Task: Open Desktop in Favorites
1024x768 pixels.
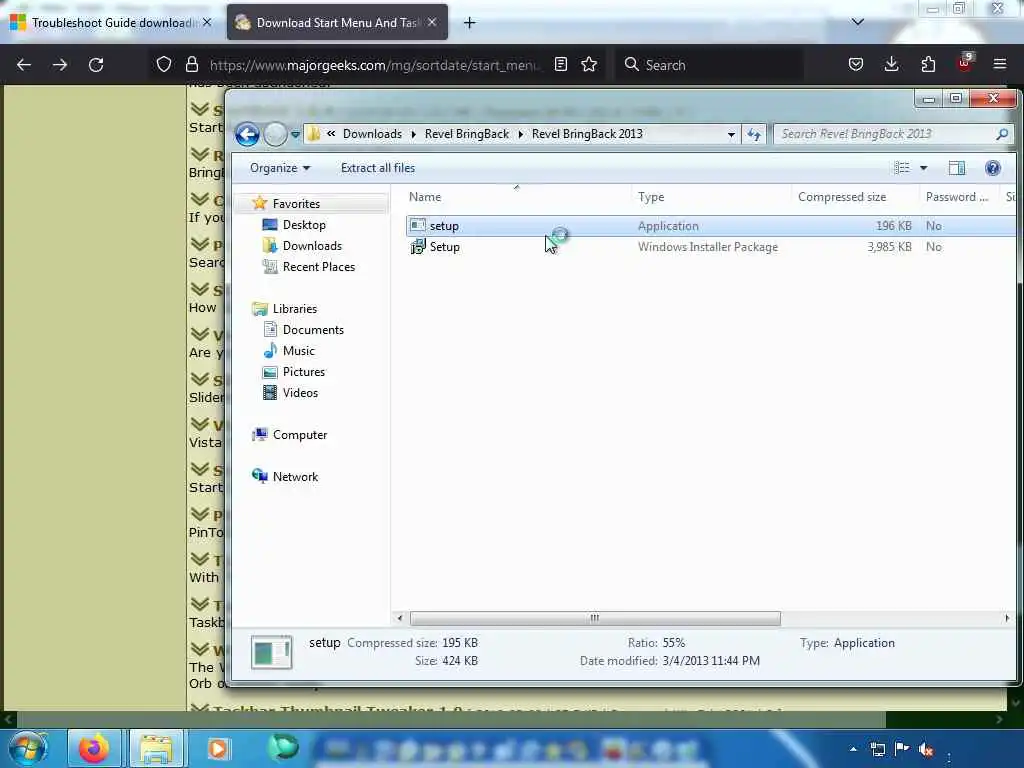Action: point(304,225)
